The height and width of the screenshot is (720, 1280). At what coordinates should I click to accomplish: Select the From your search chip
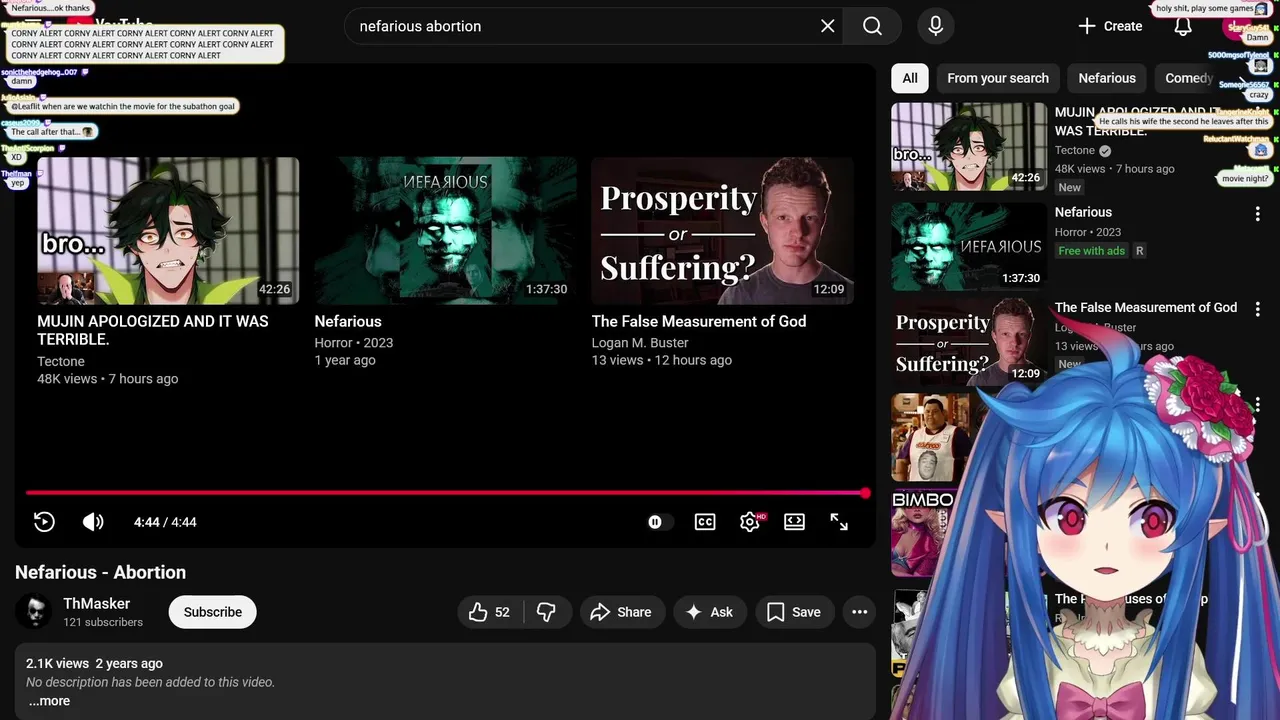coord(998,78)
